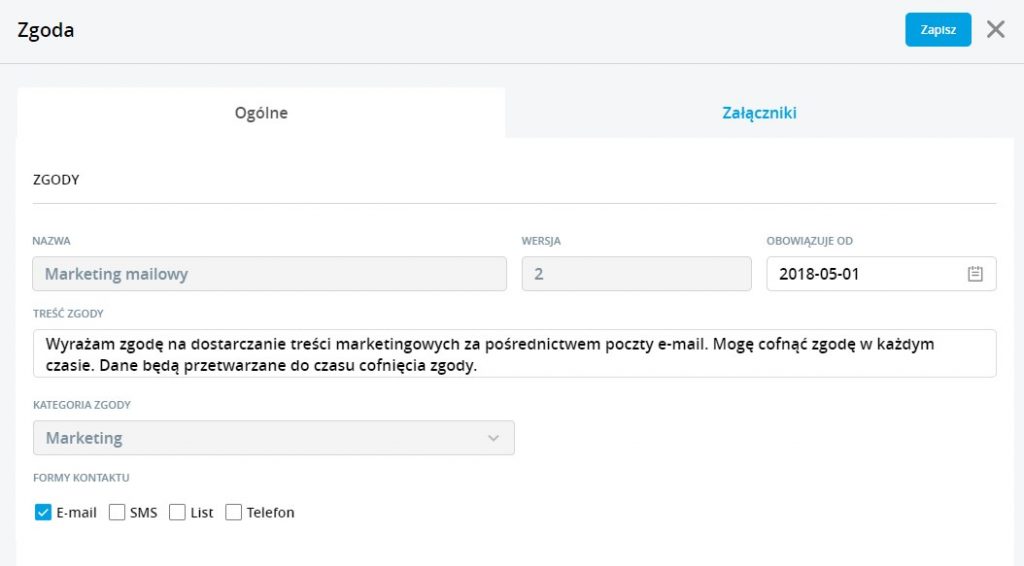Switch to the Załączniki tab
Viewport: 1024px width, 566px height.
click(x=759, y=112)
